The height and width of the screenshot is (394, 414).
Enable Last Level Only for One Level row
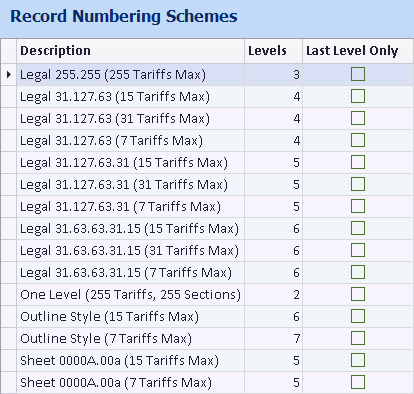(x=358, y=294)
